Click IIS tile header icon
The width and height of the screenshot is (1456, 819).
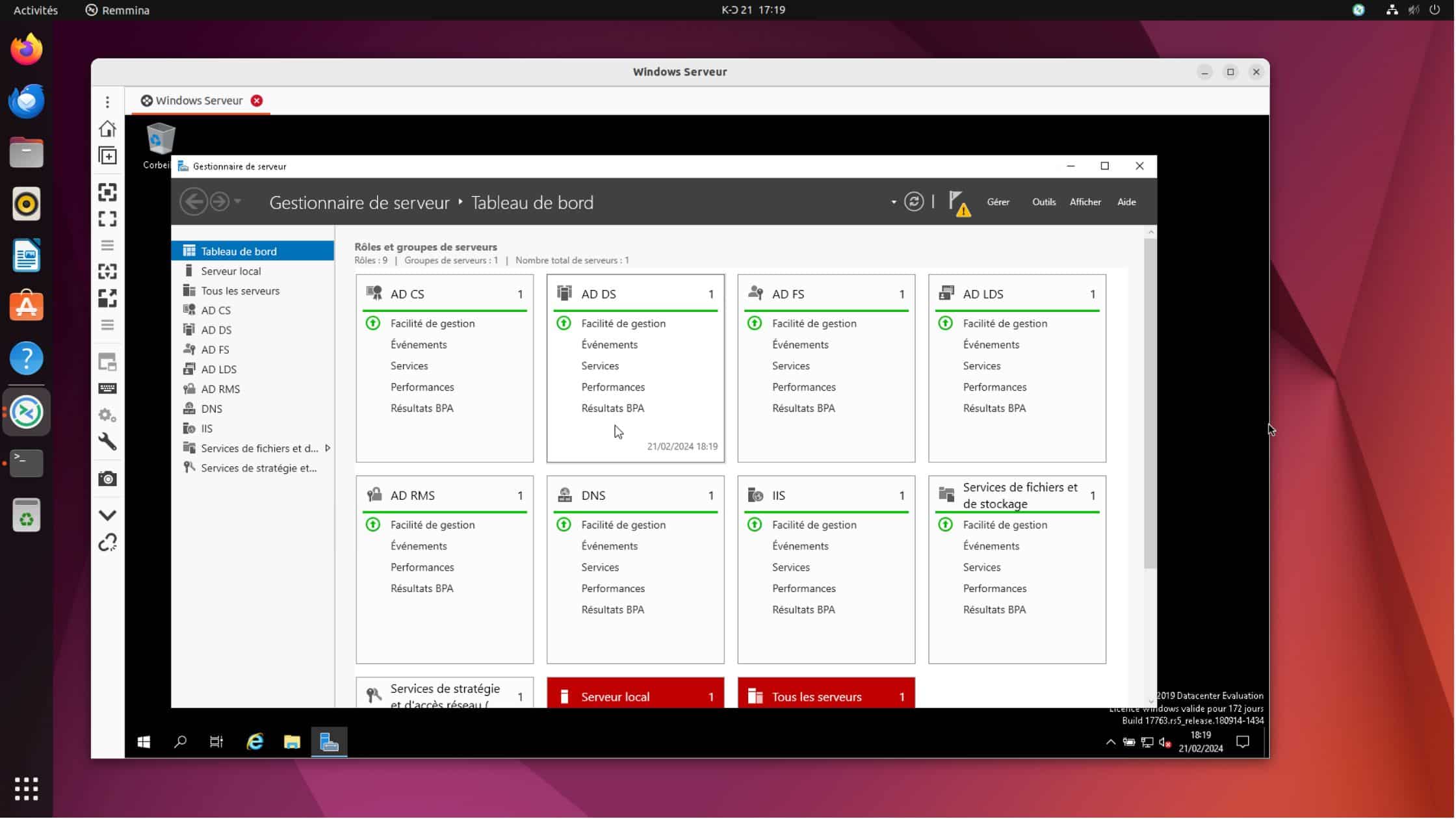[756, 495]
